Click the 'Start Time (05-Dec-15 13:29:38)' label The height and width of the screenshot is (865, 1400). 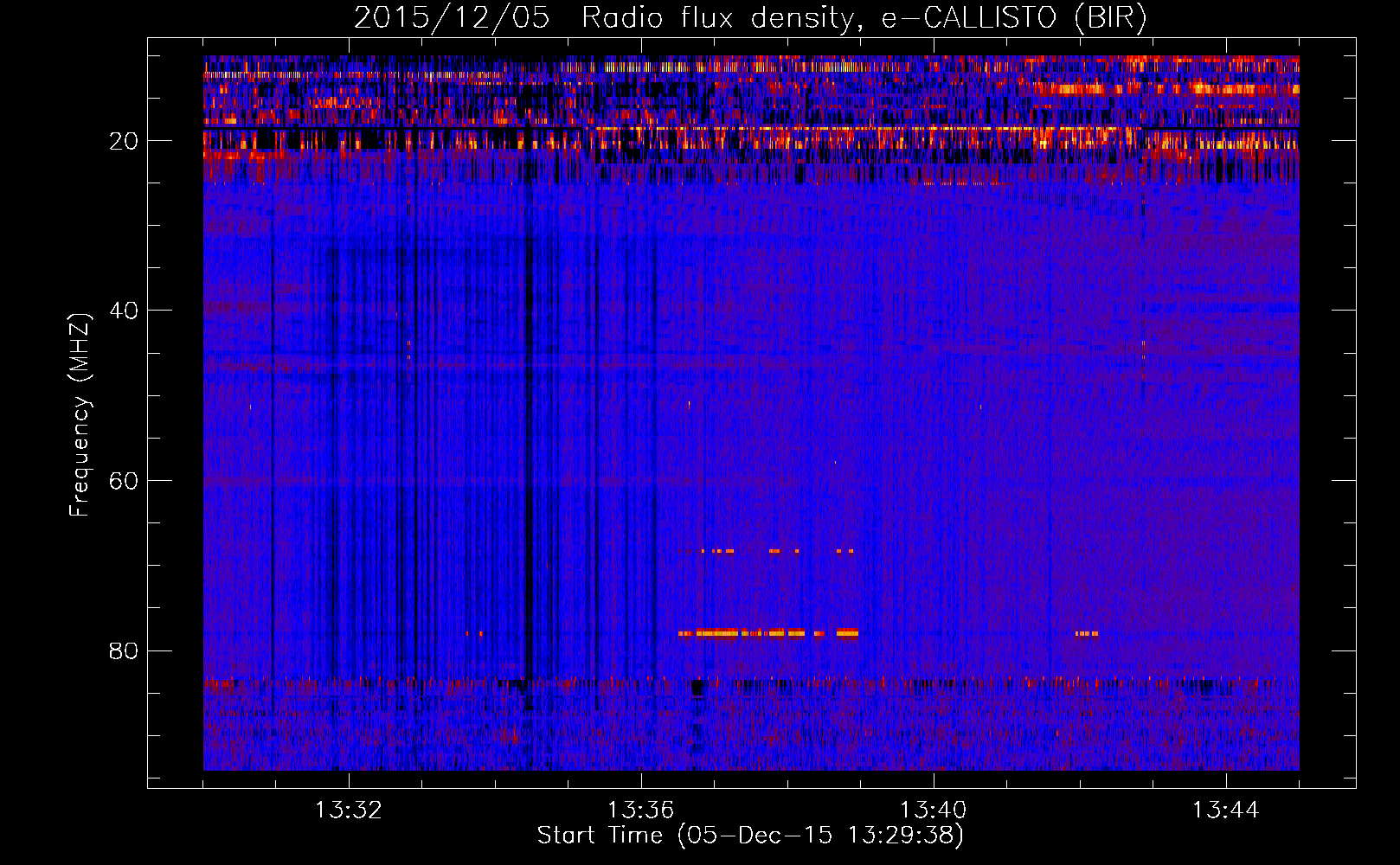(x=750, y=836)
